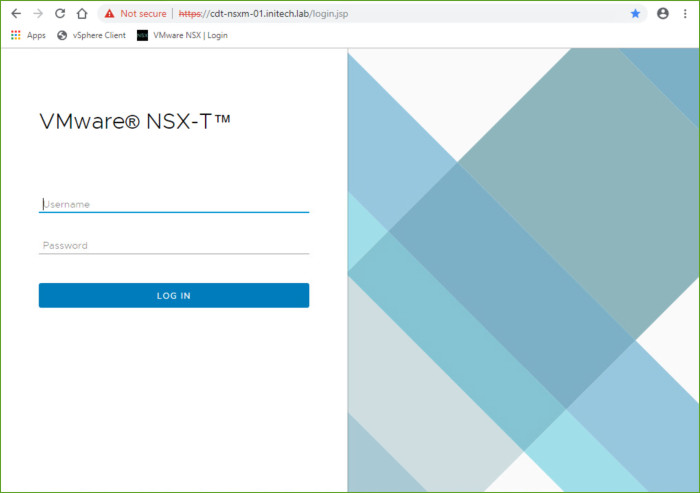Click the VMware NSX-T heading text
Viewport: 700px width, 493px height.
(135, 121)
